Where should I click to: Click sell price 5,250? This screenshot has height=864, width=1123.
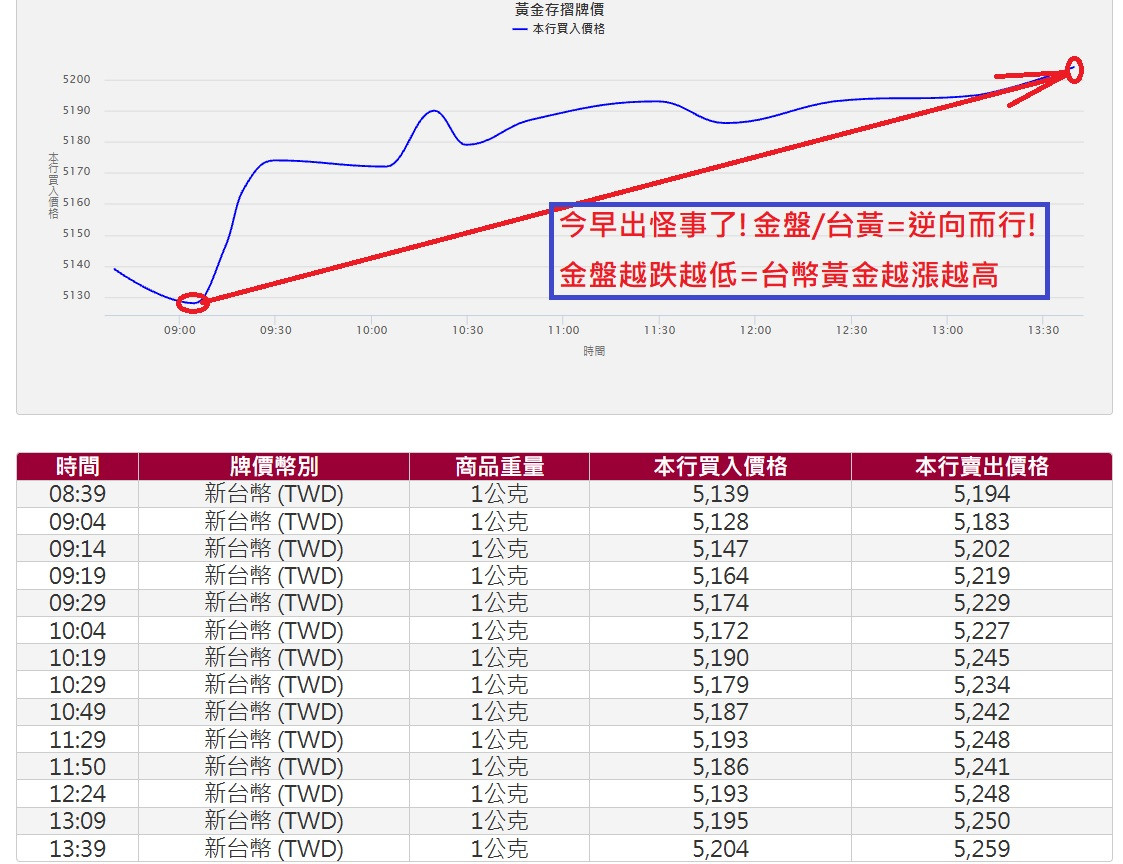(x=982, y=821)
